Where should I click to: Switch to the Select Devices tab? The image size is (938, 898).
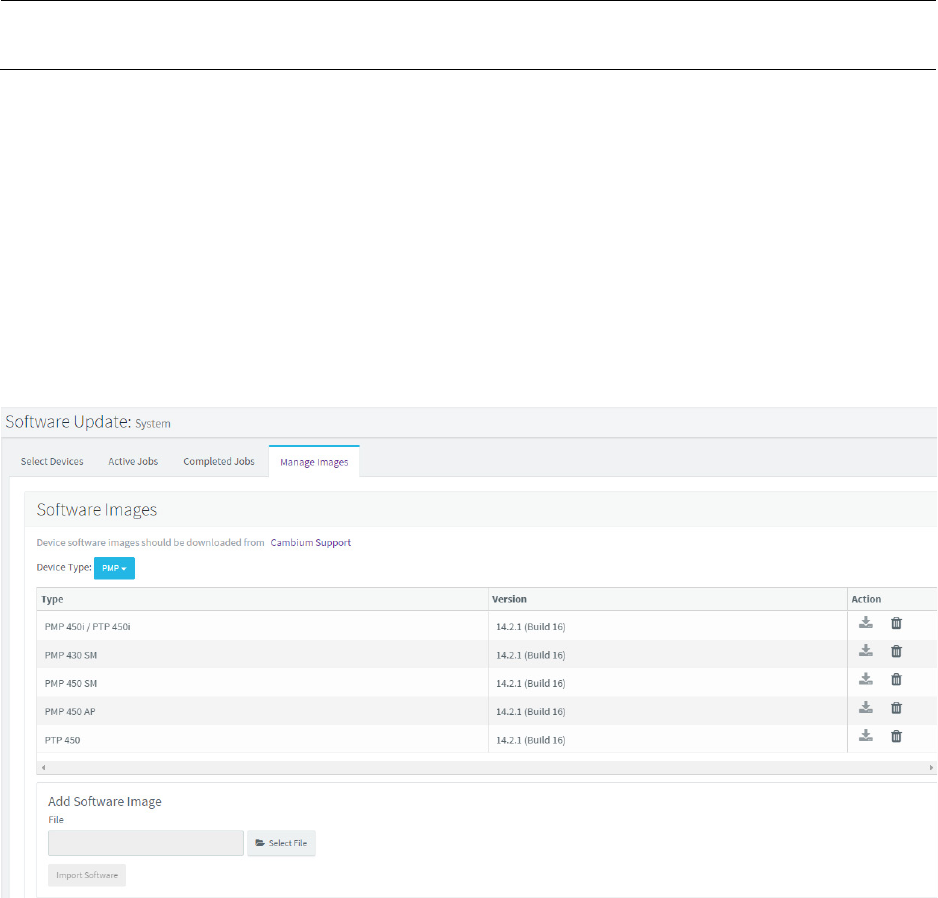click(52, 461)
